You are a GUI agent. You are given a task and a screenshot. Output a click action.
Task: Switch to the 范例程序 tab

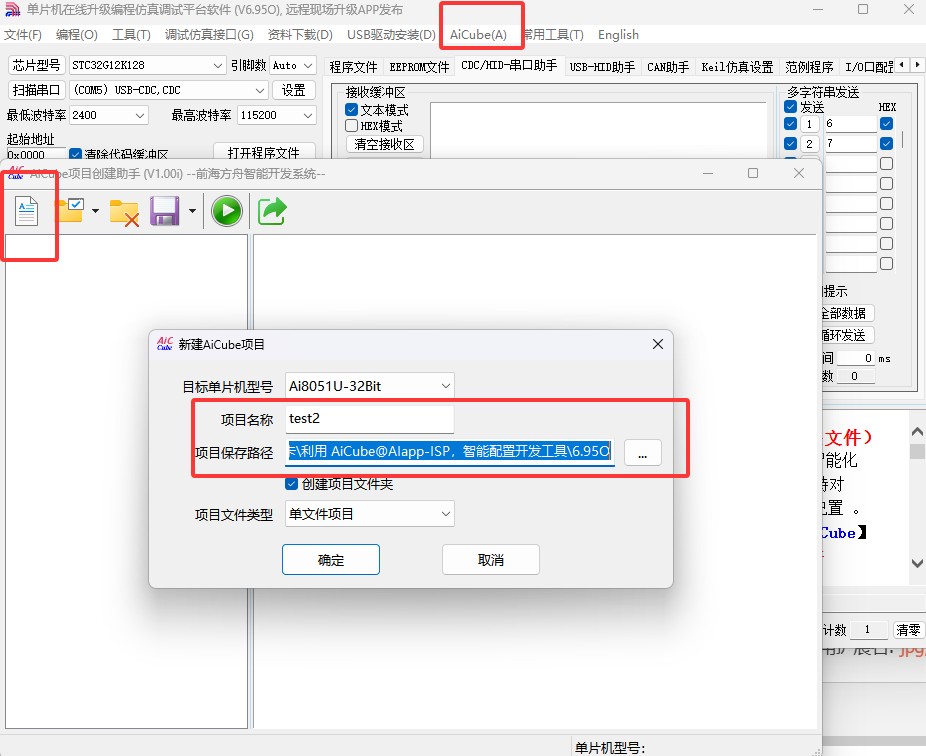pyautogui.click(x=809, y=67)
